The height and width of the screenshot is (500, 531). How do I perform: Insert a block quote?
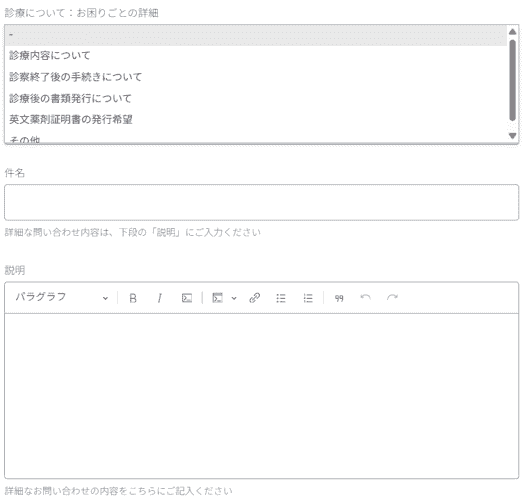pyautogui.click(x=339, y=298)
